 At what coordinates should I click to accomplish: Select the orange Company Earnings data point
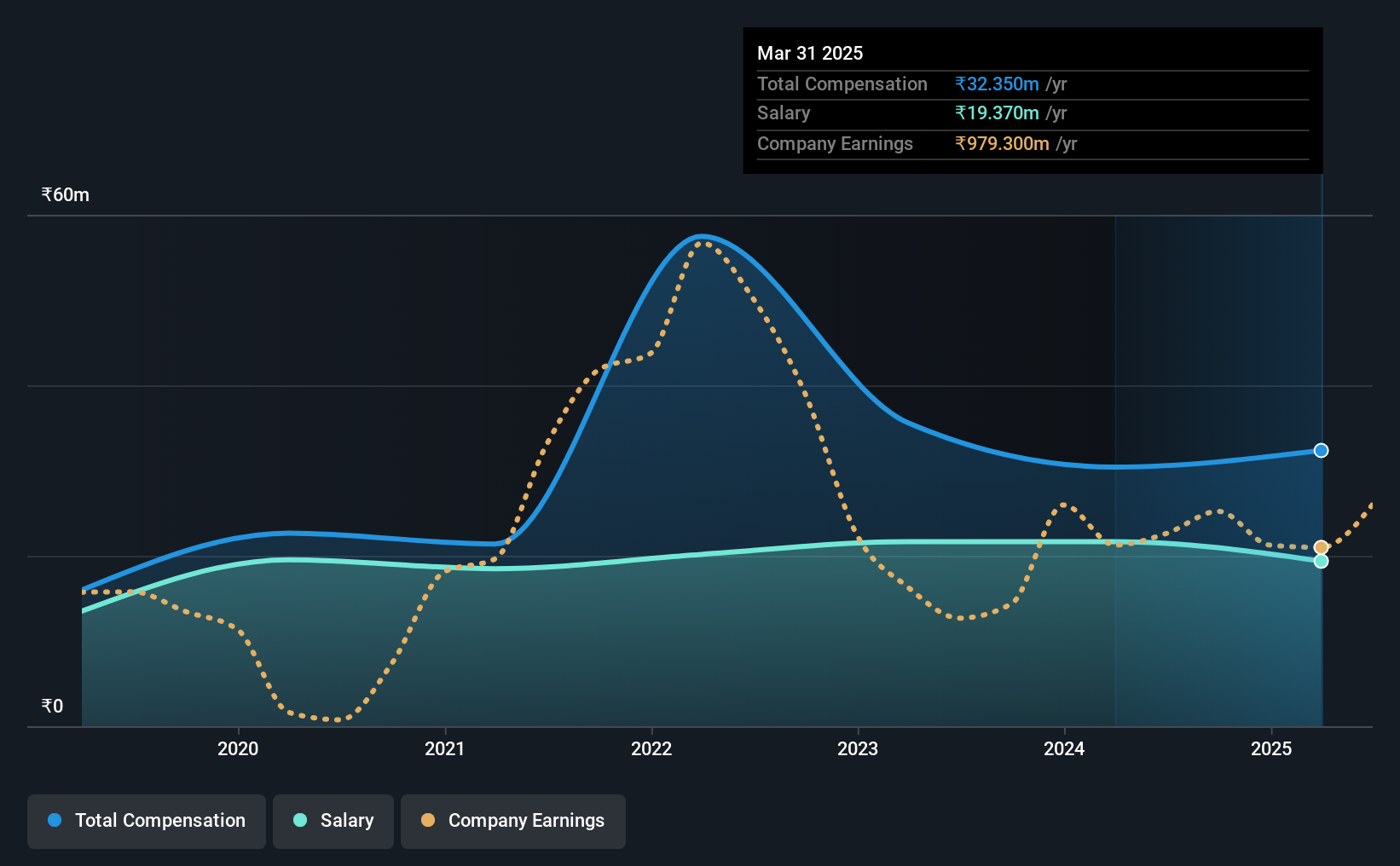click(1321, 547)
